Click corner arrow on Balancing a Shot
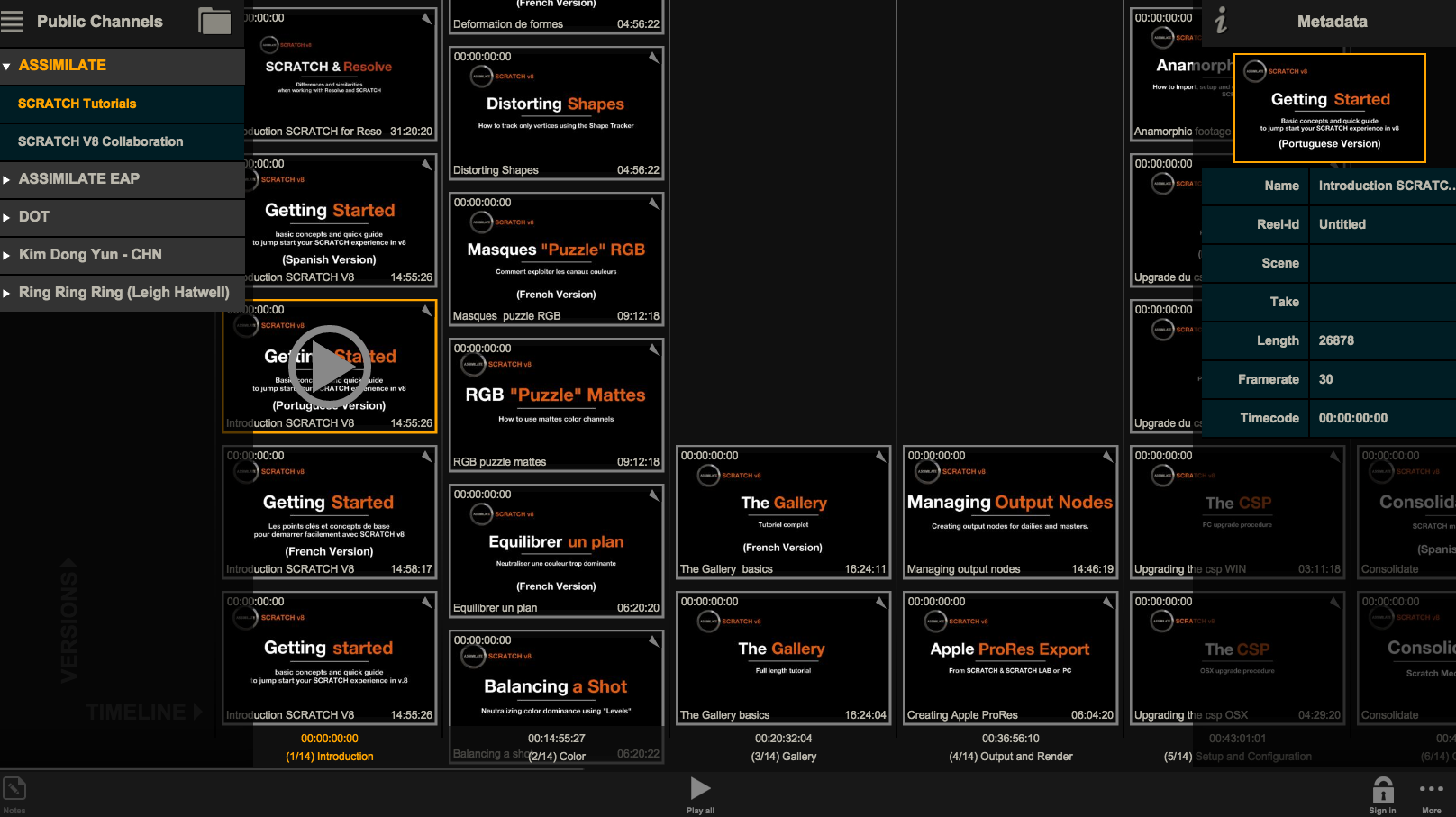 (653, 641)
